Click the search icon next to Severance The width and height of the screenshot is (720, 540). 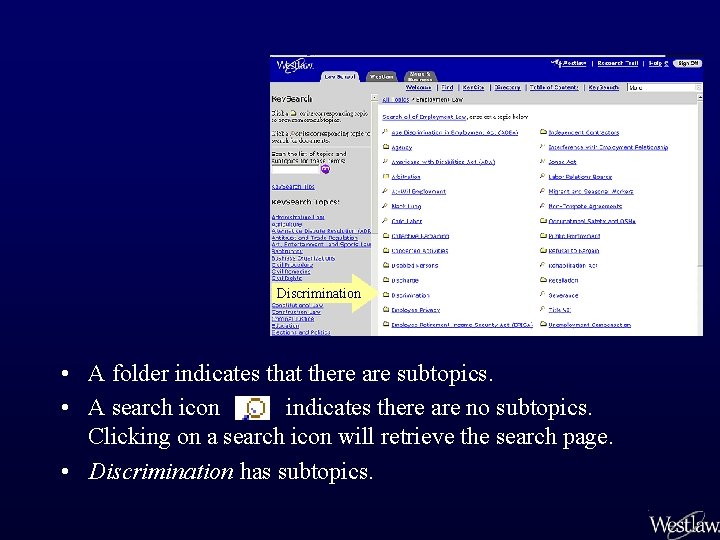(x=543, y=294)
